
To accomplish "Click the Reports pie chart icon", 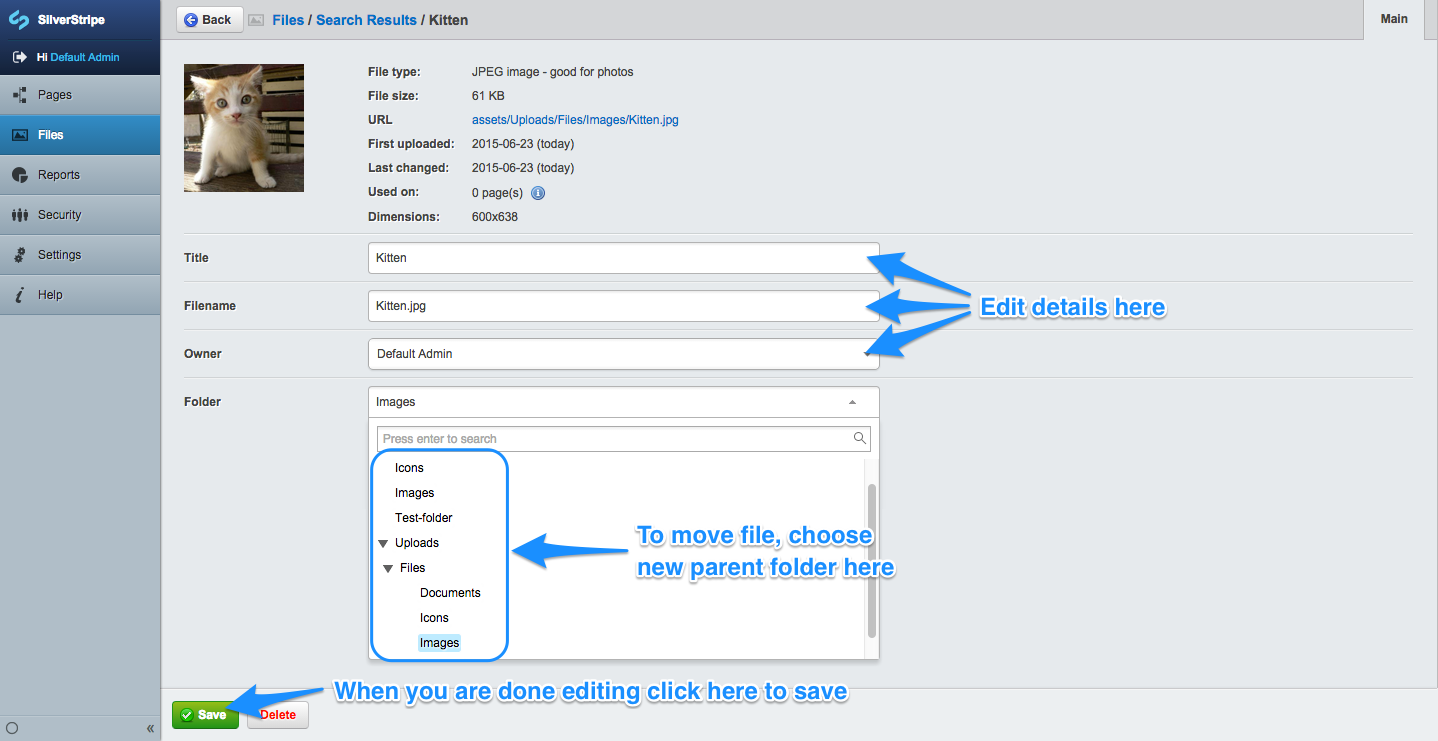I will pos(19,175).
